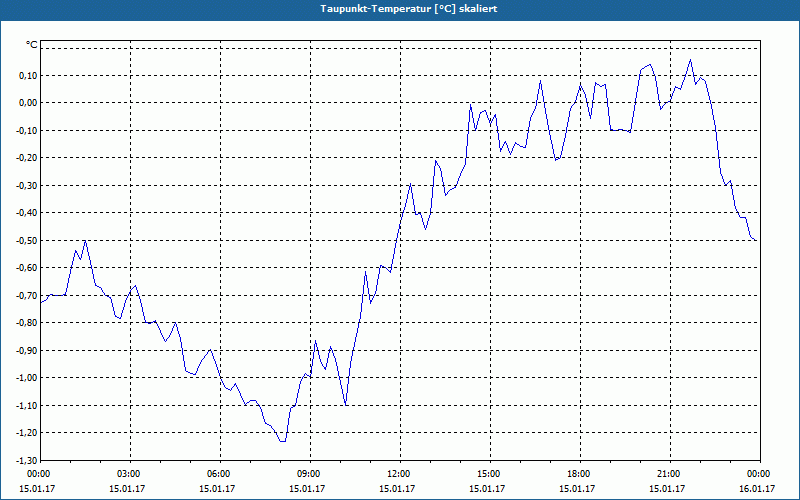Select the -0,60 y-axis label
This screenshot has width=800, height=500.
pos(27,268)
